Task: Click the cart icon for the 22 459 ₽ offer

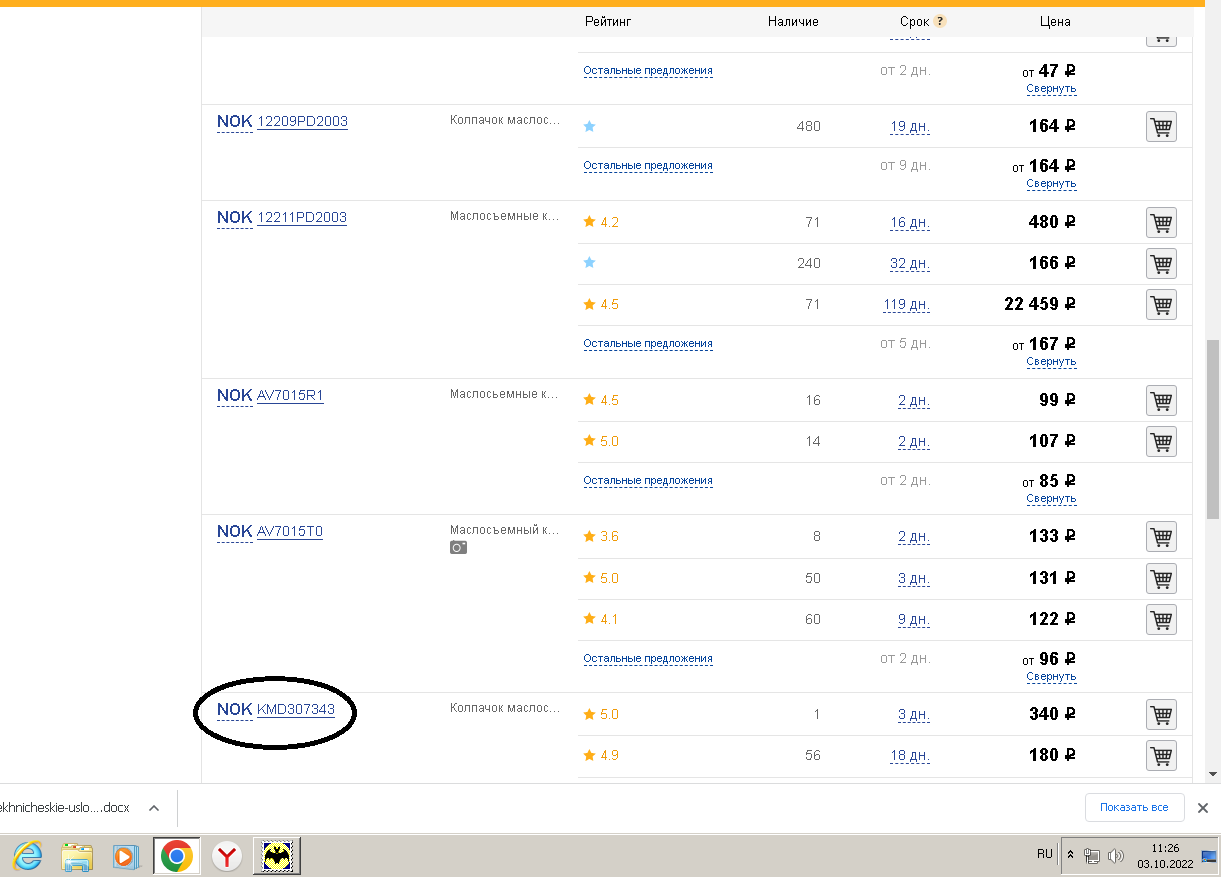Action: 1160,304
